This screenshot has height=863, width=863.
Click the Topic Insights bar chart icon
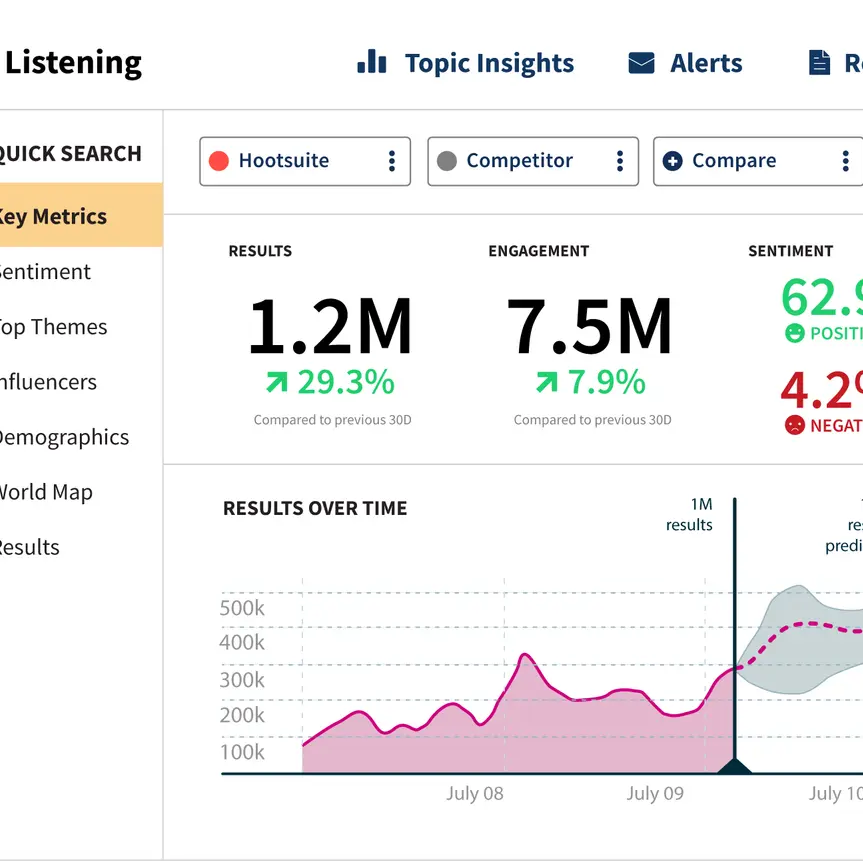click(x=372, y=62)
